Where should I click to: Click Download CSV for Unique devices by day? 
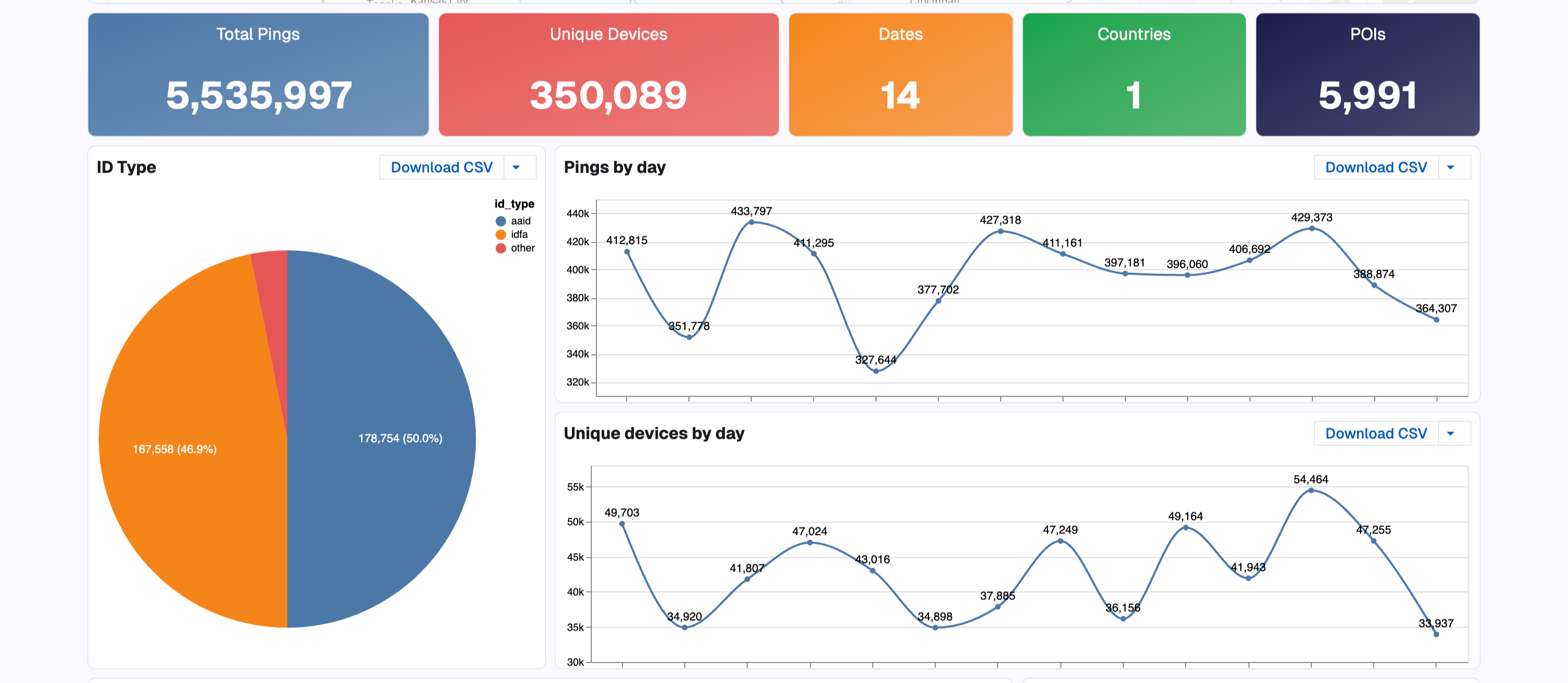[1376, 434]
